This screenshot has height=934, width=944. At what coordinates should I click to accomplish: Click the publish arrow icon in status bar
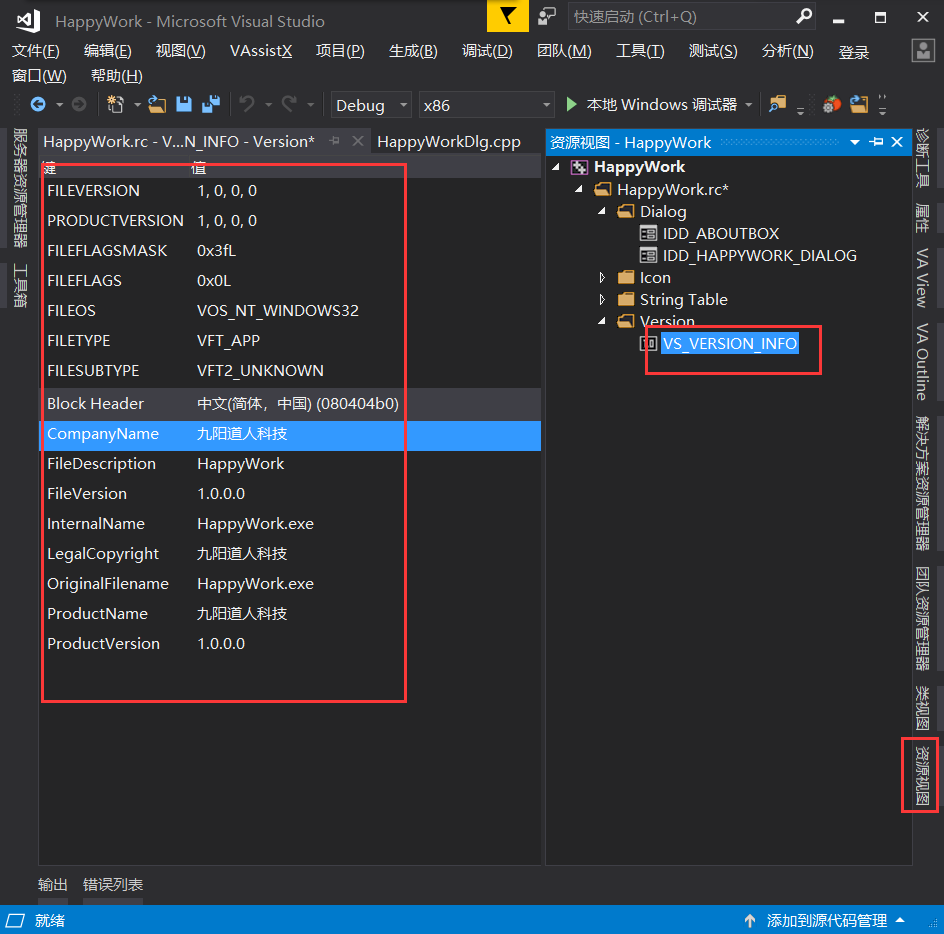point(750,920)
